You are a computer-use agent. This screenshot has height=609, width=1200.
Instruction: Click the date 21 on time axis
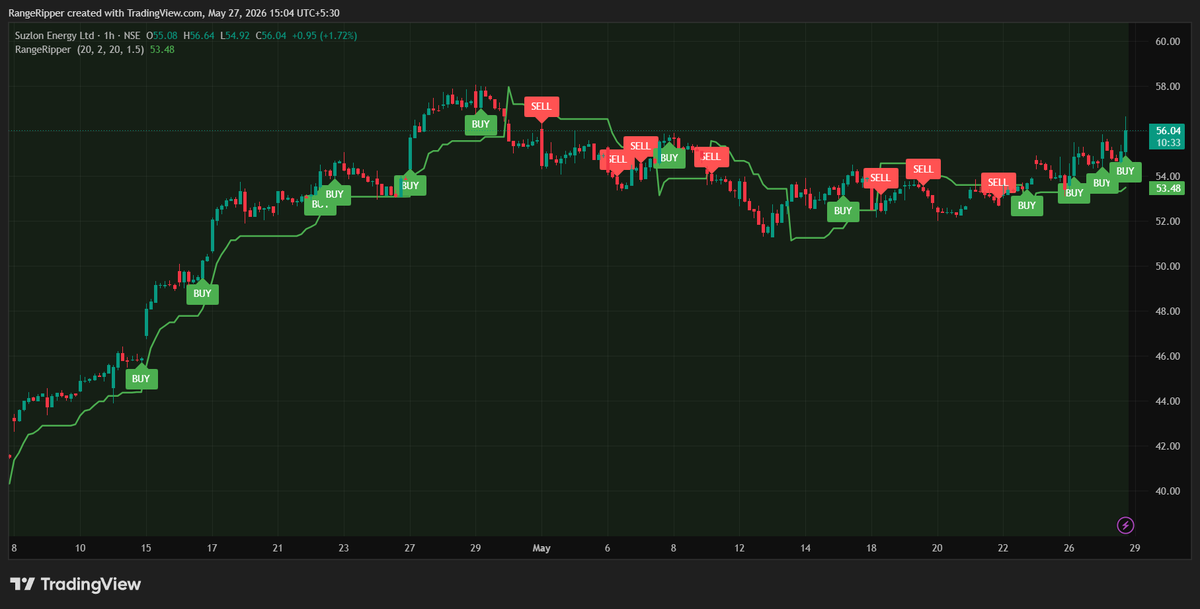pyautogui.click(x=278, y=548)
